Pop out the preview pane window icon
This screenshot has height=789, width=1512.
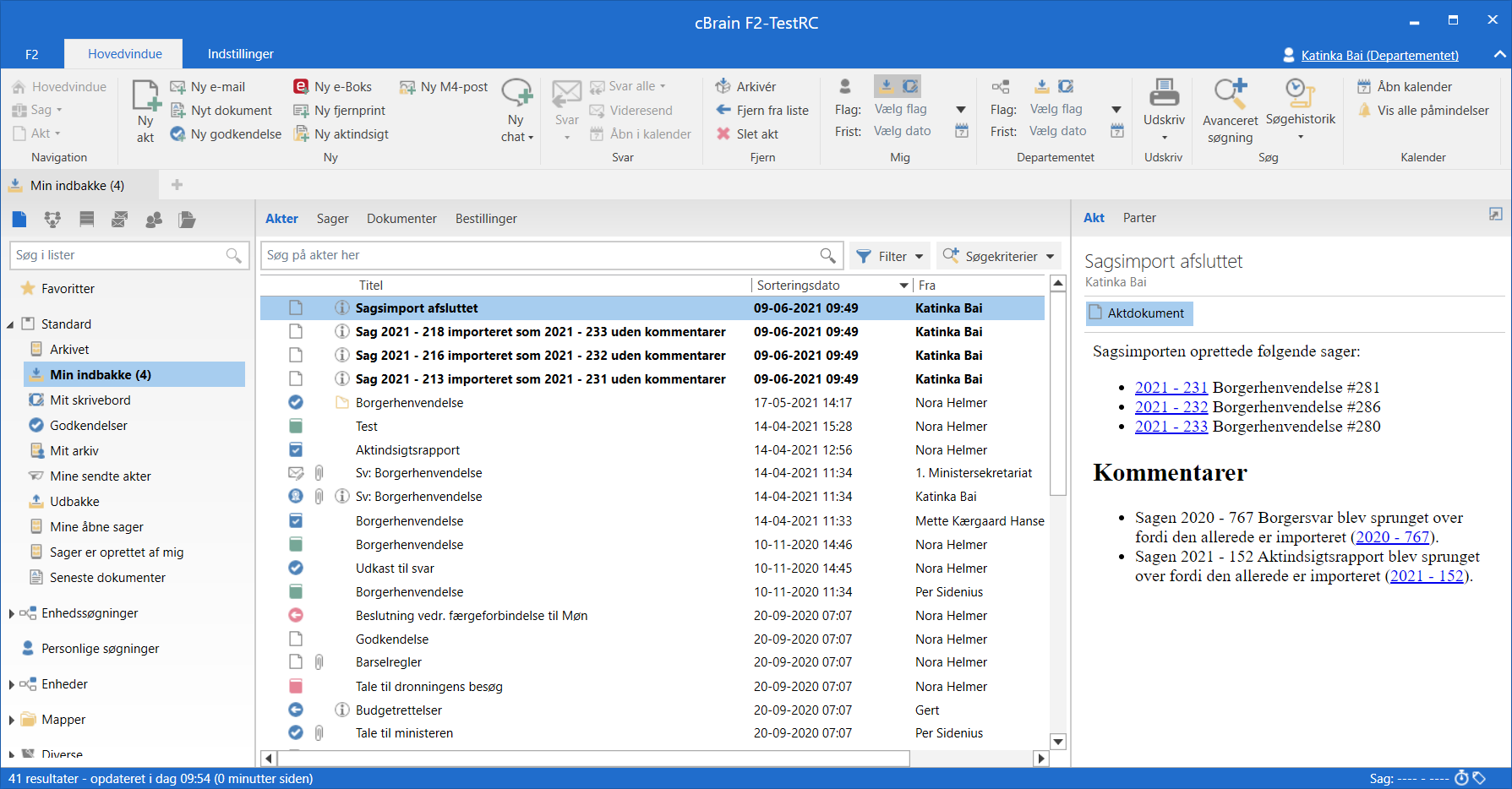(1496, 215)
